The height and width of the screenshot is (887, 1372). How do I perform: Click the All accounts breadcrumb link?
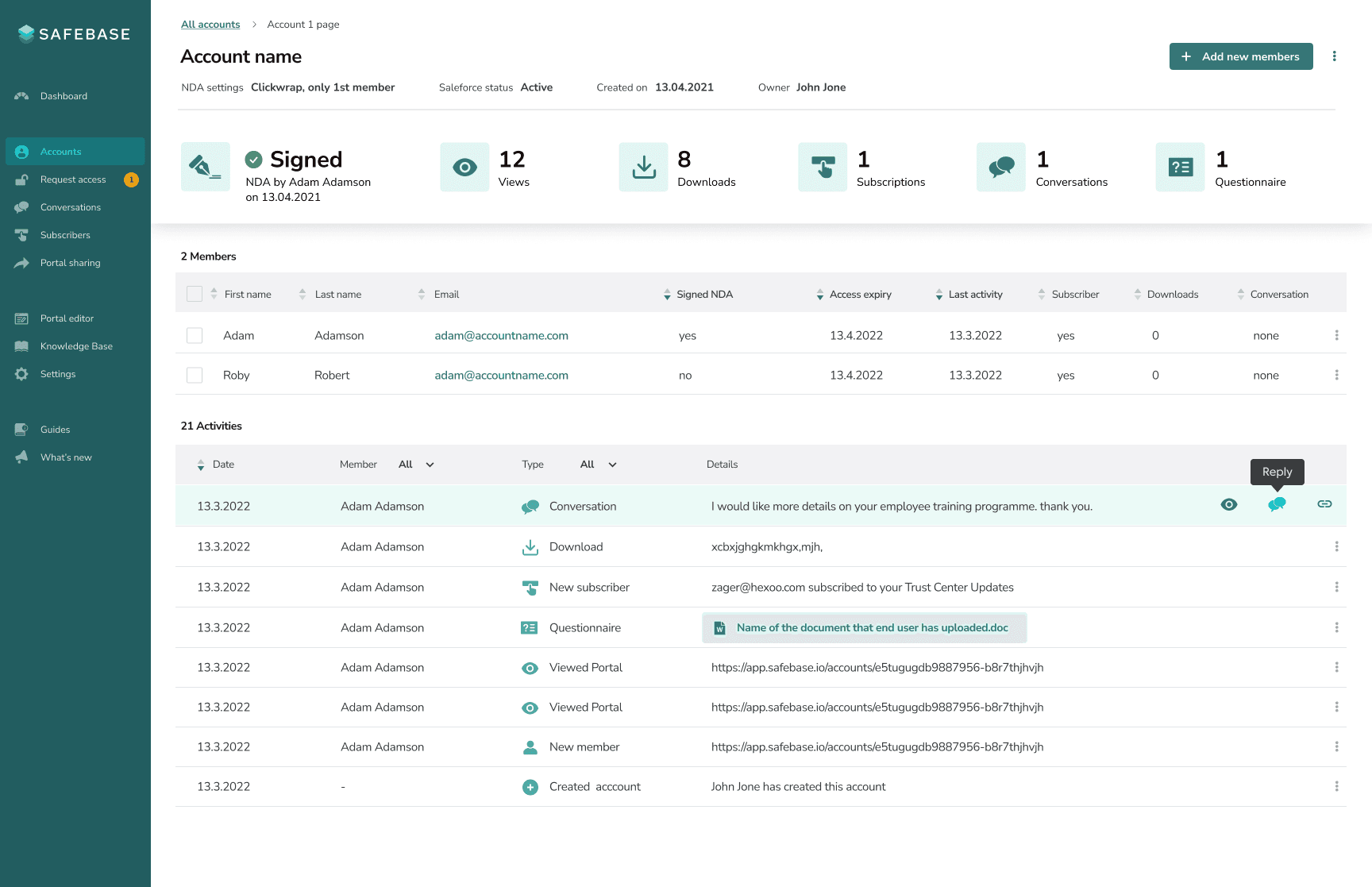tap(210, 25)
